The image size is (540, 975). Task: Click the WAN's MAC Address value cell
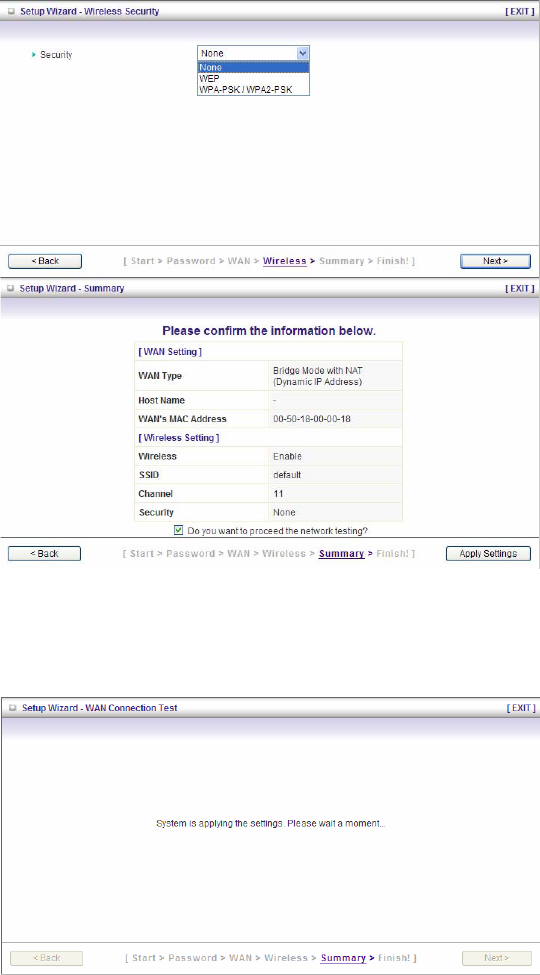pyautogui.click(x=335, y=419)
